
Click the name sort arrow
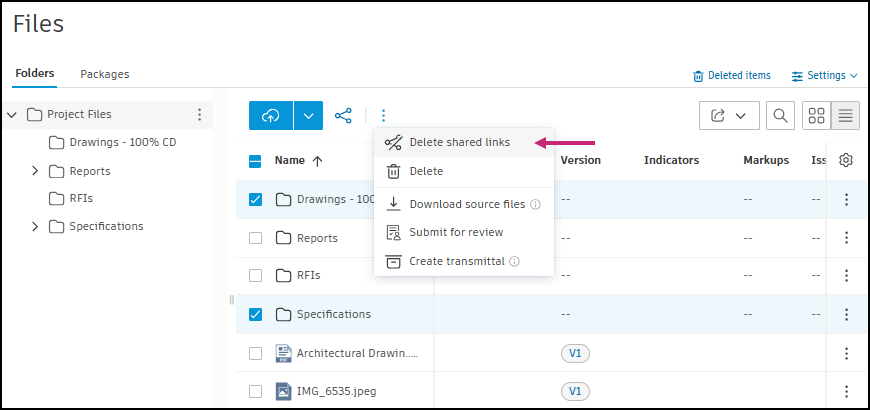point(317,161)
